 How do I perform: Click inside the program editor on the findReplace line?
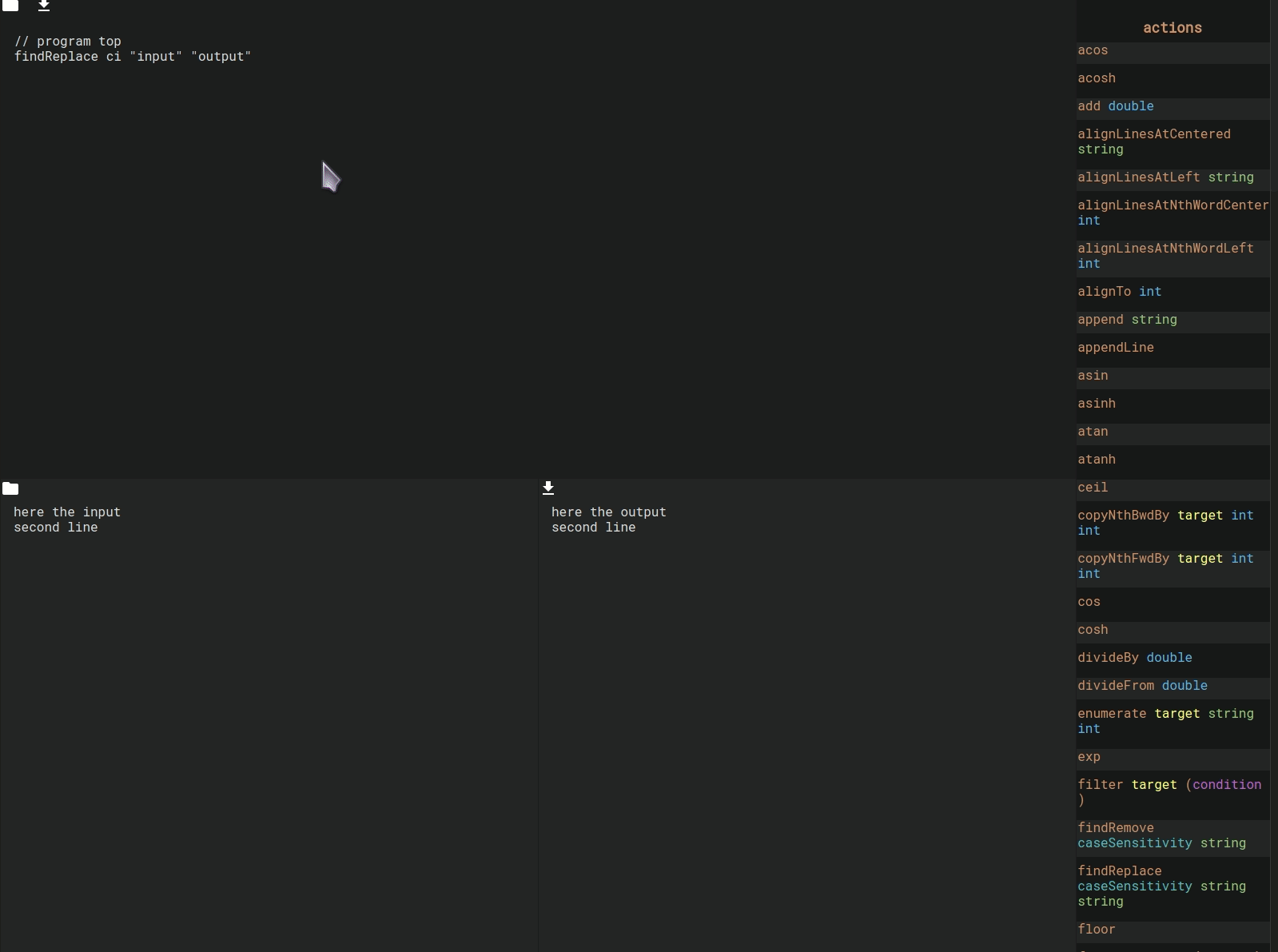[133, 57]
